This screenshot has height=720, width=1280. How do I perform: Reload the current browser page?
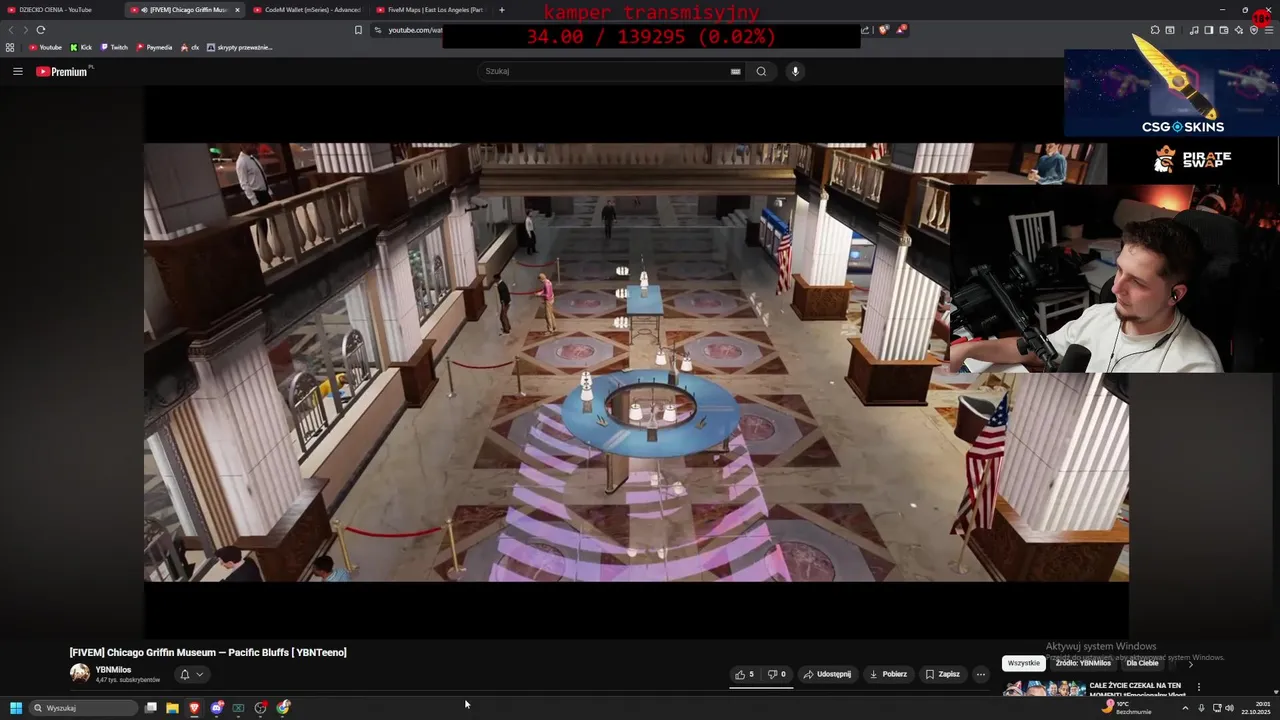(41, 30)
